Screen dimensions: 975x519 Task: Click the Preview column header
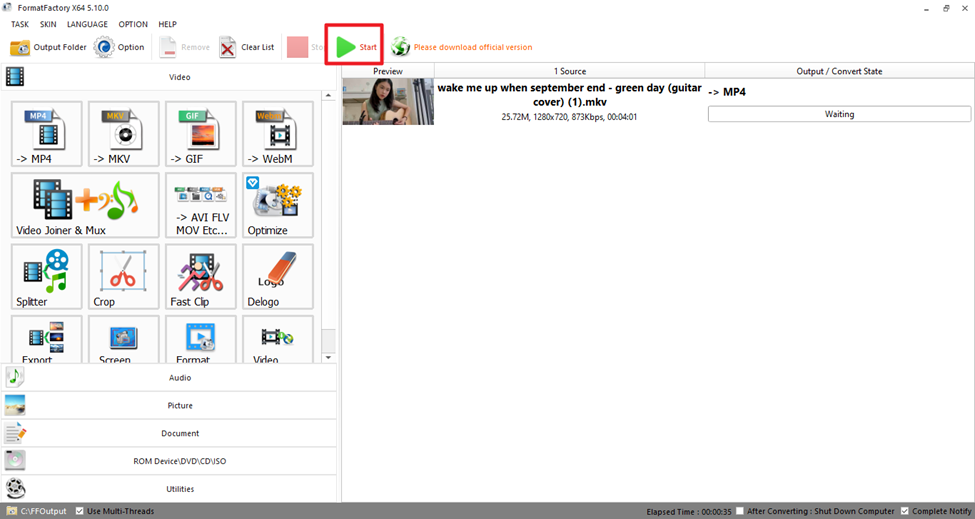388,71
